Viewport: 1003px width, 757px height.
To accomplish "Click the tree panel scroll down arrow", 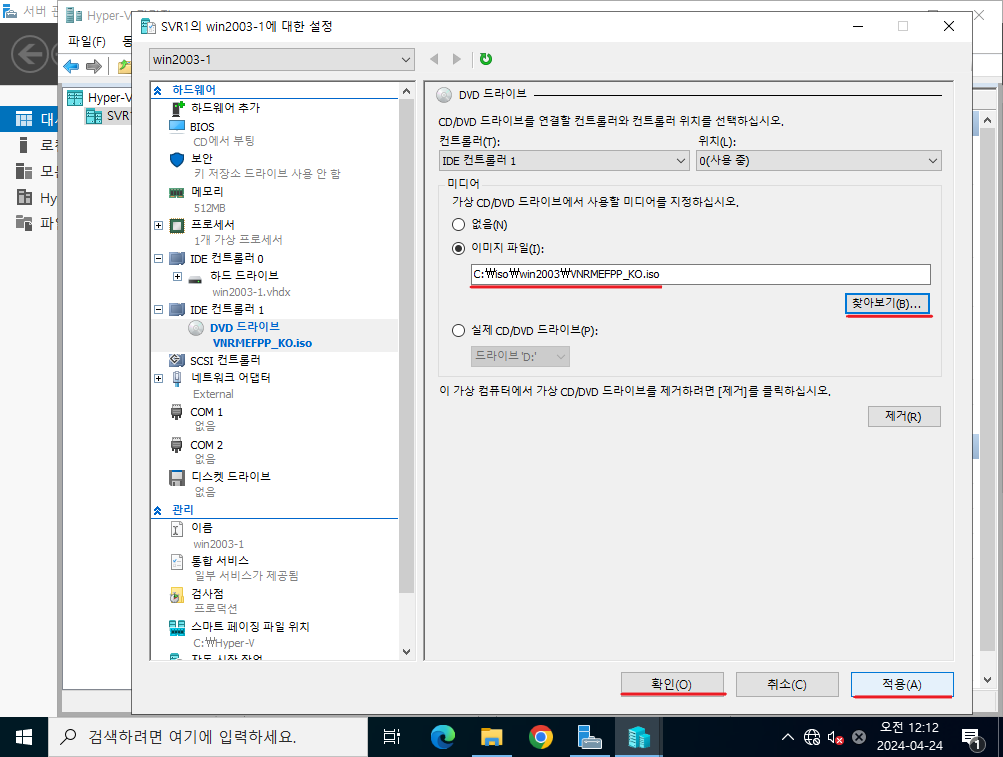I will (x=406, y=651).
